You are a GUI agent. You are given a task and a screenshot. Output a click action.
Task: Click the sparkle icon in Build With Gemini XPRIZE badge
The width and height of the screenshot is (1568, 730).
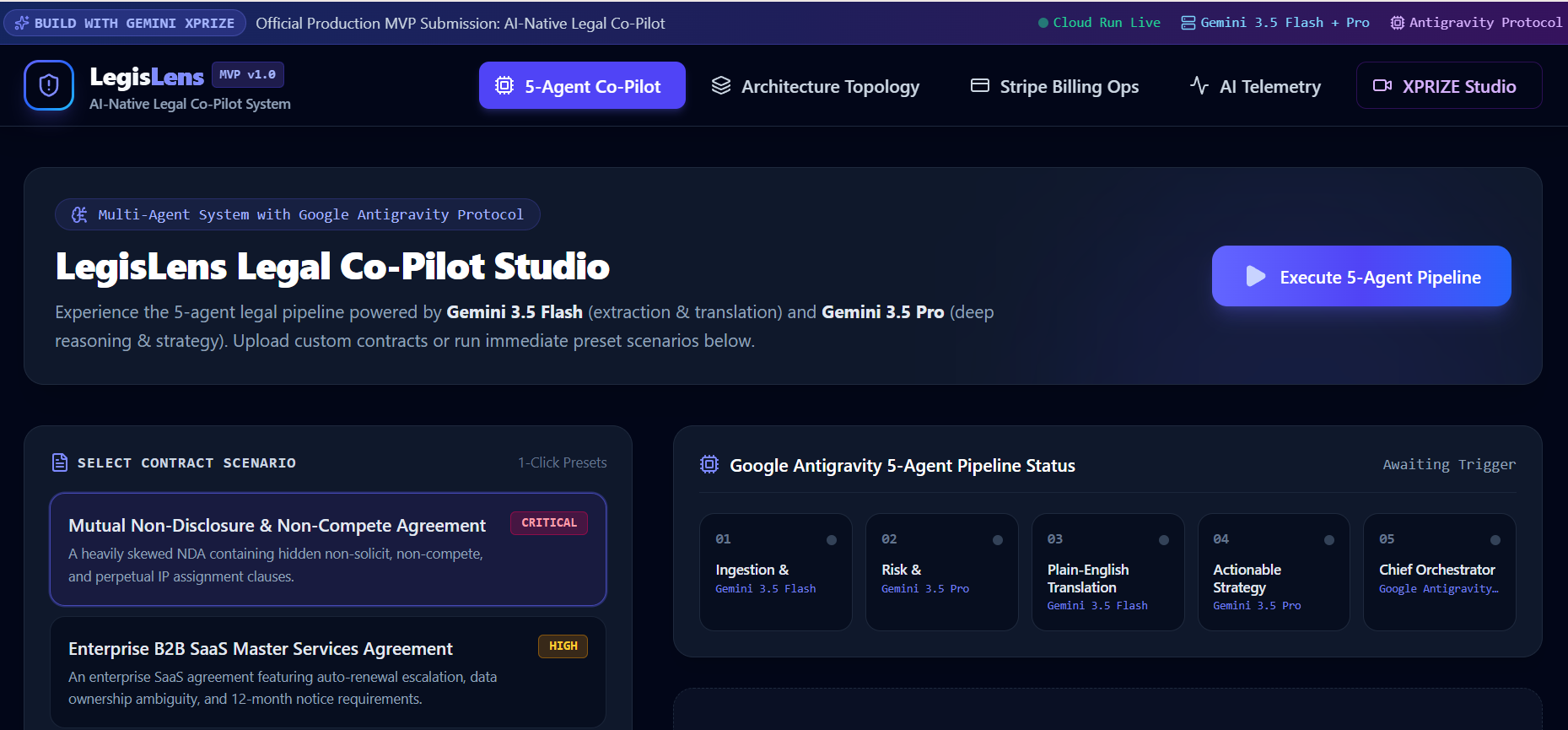pos(22,23)
